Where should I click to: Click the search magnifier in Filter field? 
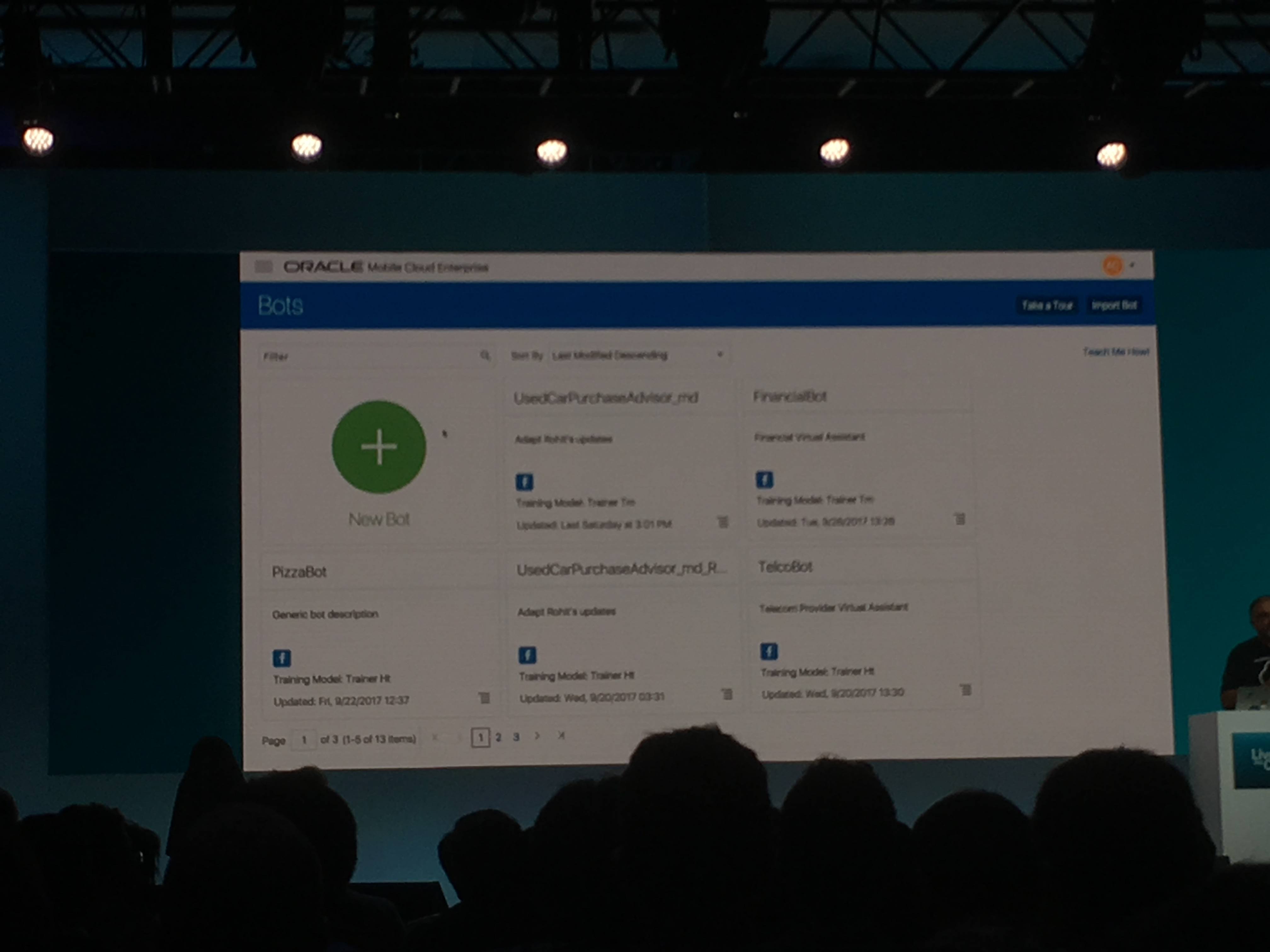click(x=485, y=356)
